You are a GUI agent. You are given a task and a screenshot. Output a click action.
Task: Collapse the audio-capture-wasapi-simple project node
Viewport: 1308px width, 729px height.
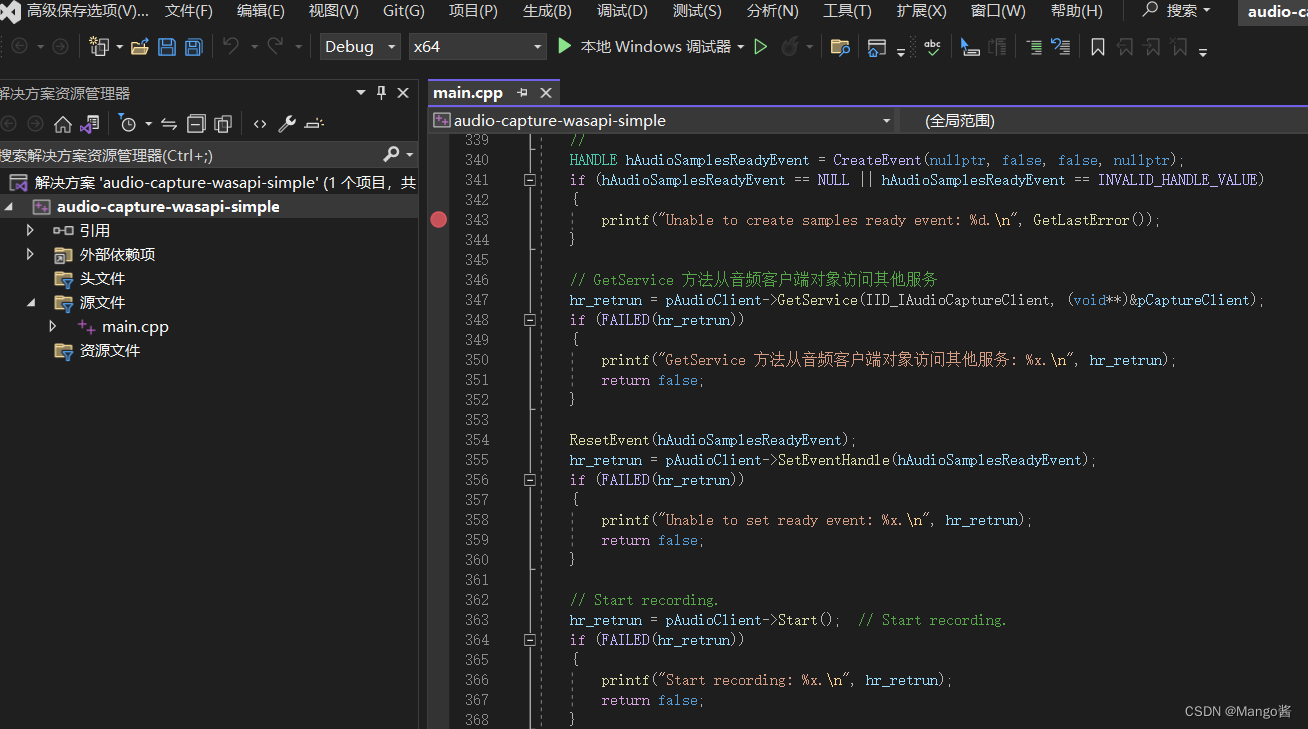click(9, 207)
